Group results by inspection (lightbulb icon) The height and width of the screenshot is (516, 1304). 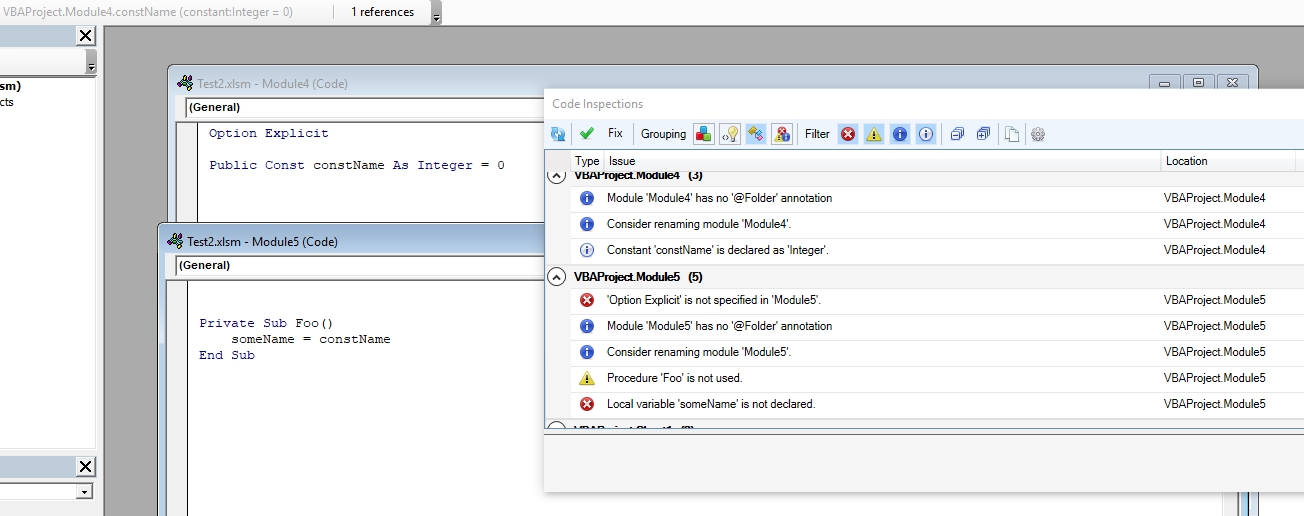pos(730,134)
